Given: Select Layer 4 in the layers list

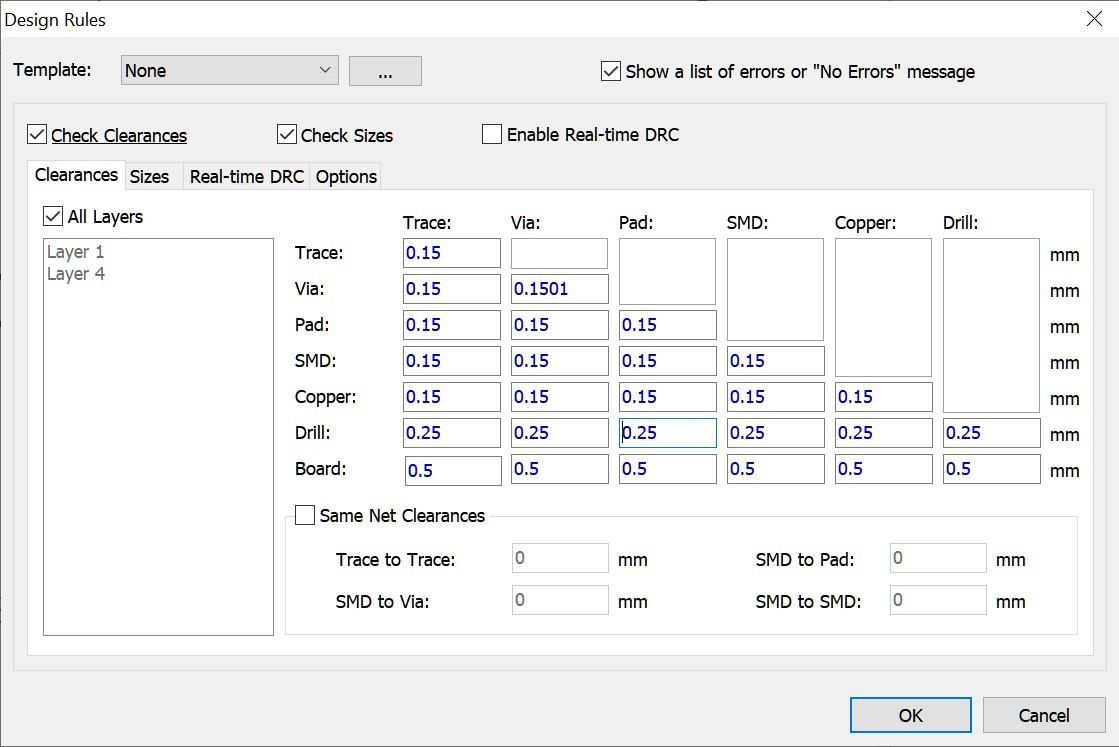Looking at the screenshot, I should [76, 274].
